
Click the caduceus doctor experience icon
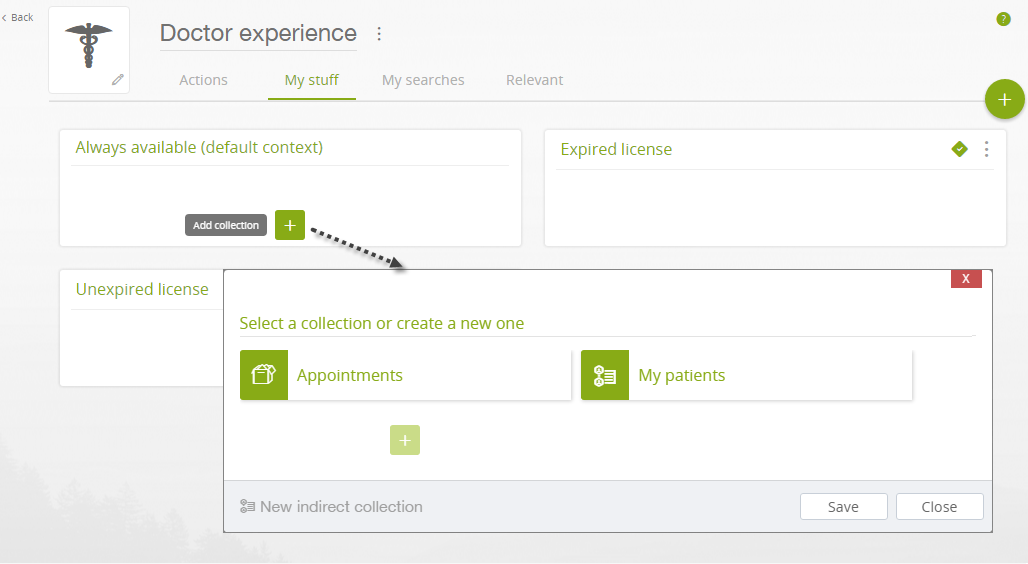click(89, 45)
